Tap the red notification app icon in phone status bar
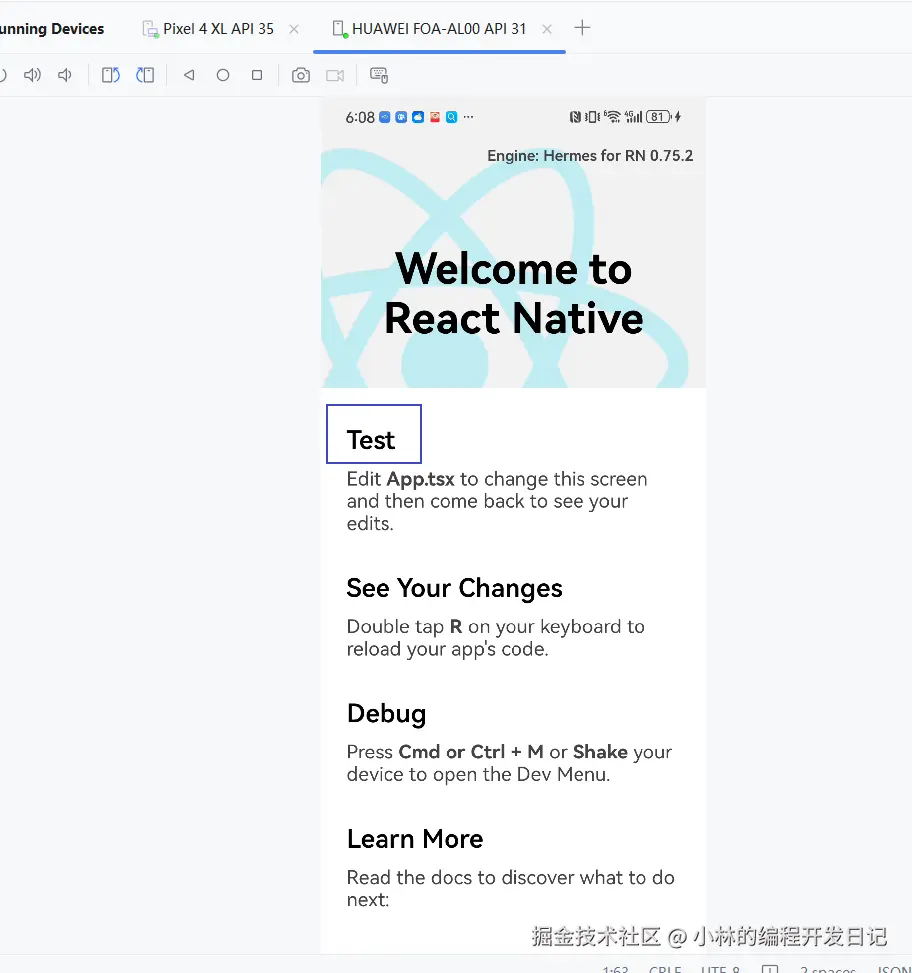This screenshot has height=973, width=912. [x=435, y=117]
